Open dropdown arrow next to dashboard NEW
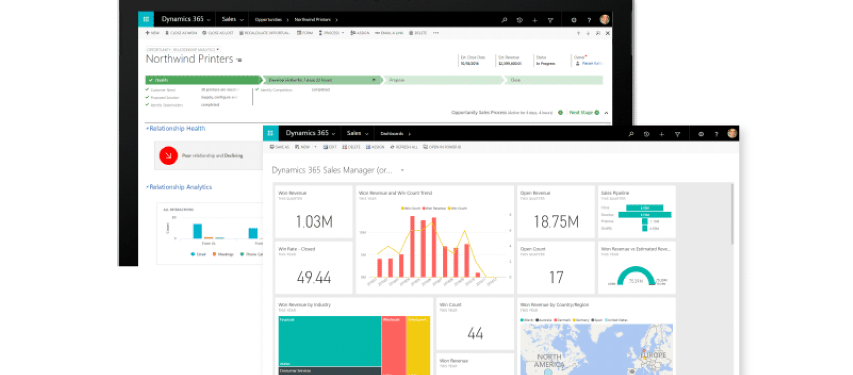This screenshot has width=853, height=375. pos(315,147)
